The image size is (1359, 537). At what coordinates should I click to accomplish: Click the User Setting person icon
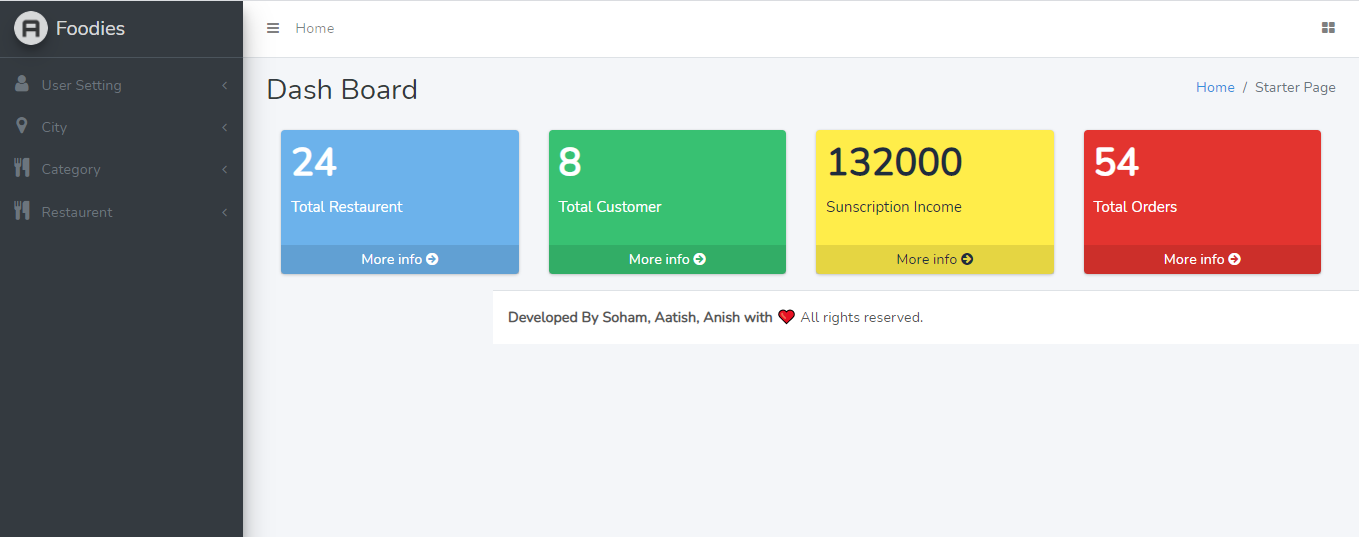(x=22, y=84)
